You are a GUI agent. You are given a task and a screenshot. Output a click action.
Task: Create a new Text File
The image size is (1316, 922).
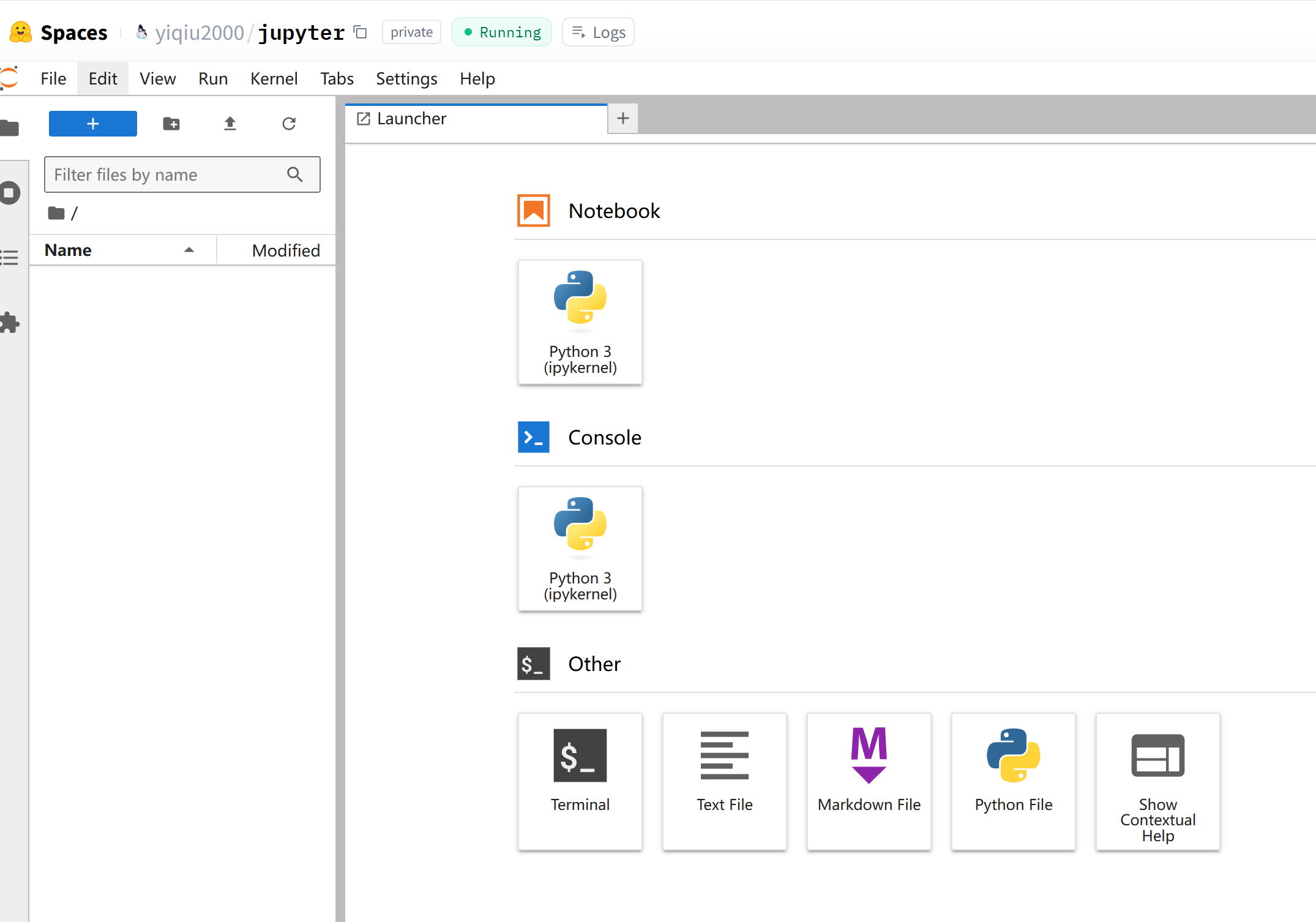click(725, 782)
